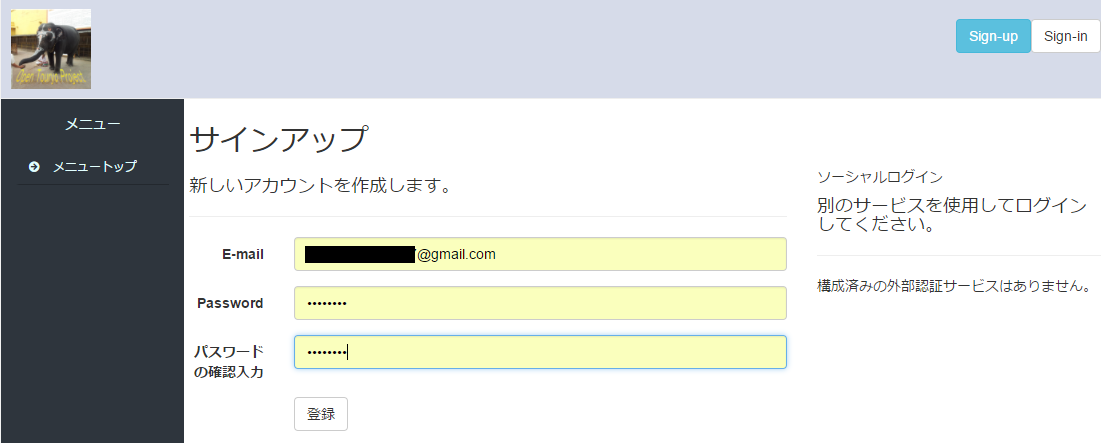
Task: Click the ソーシャルログイン section heading
Action: 880,177
